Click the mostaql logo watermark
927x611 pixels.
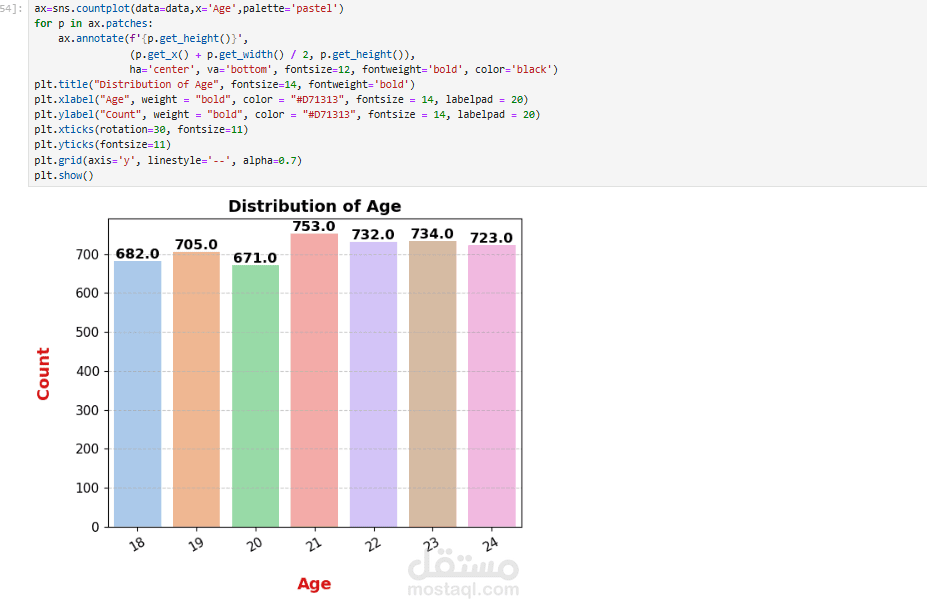[x=463, y=567]
